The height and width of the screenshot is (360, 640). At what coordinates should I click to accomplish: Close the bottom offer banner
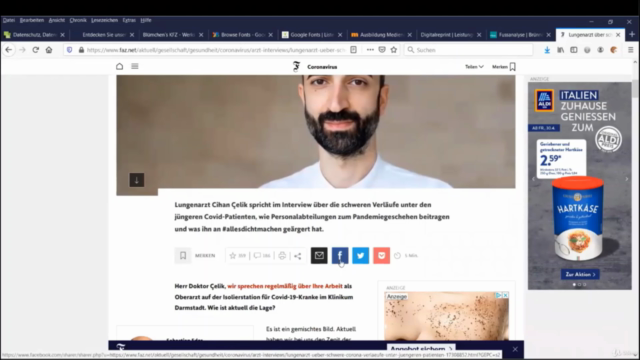pos(515,349)
